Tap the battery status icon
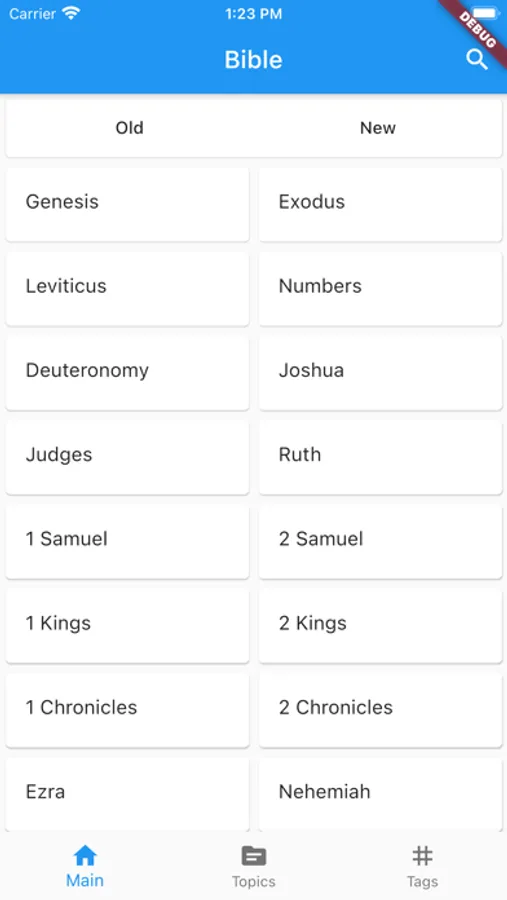Image resolution: width=507 pixels, height=900 pixels. pos(486,13)
